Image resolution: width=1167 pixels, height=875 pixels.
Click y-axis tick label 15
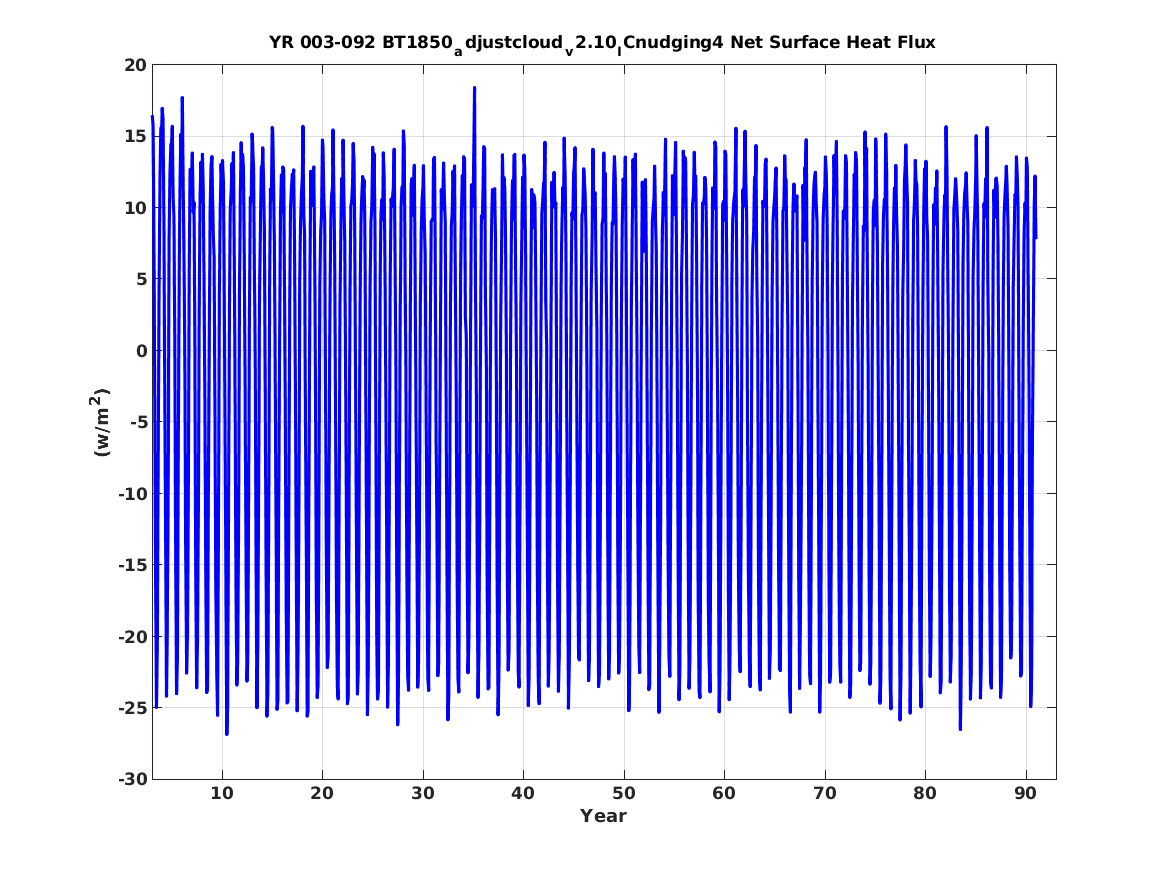click(x=136, y=136)
